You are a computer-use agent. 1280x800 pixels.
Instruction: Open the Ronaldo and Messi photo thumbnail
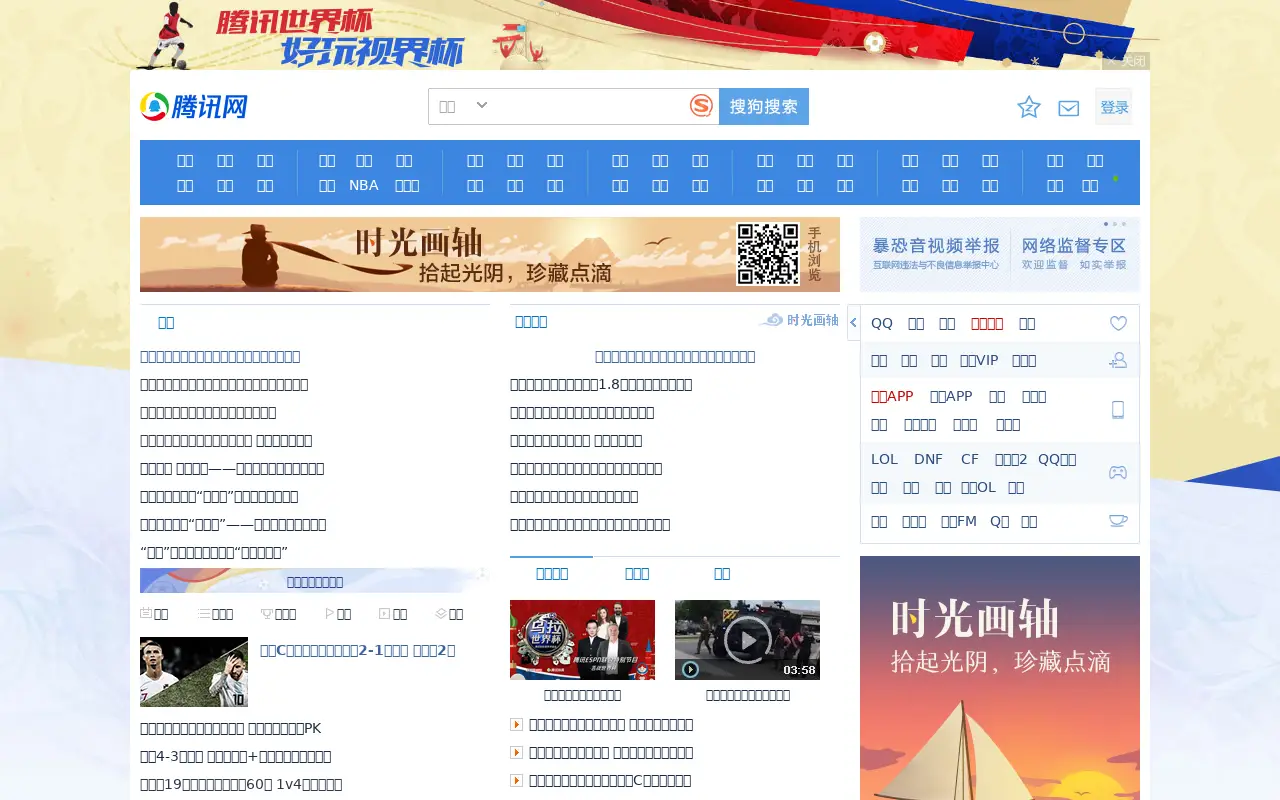194,672
